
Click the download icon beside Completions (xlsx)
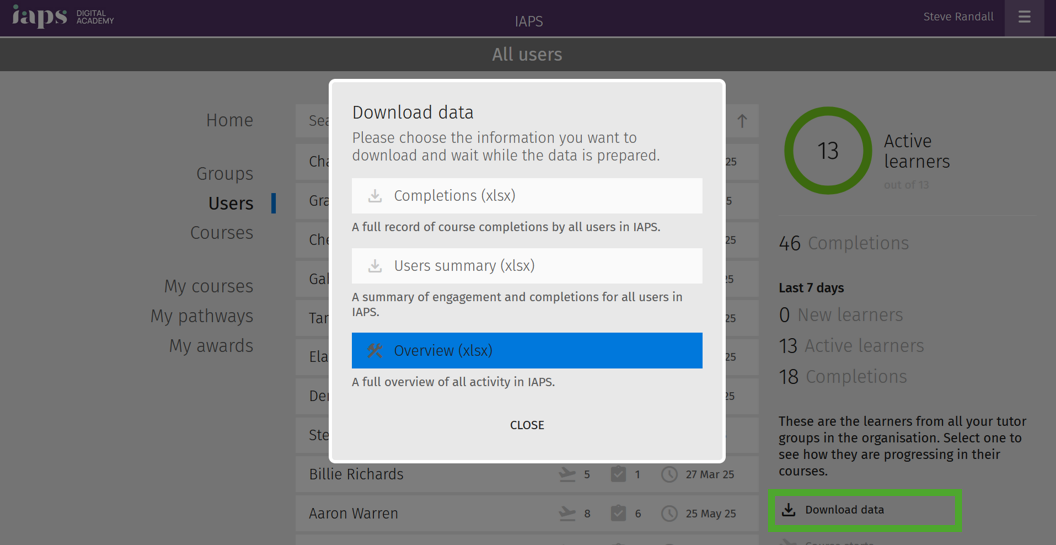tap(374, 196)
